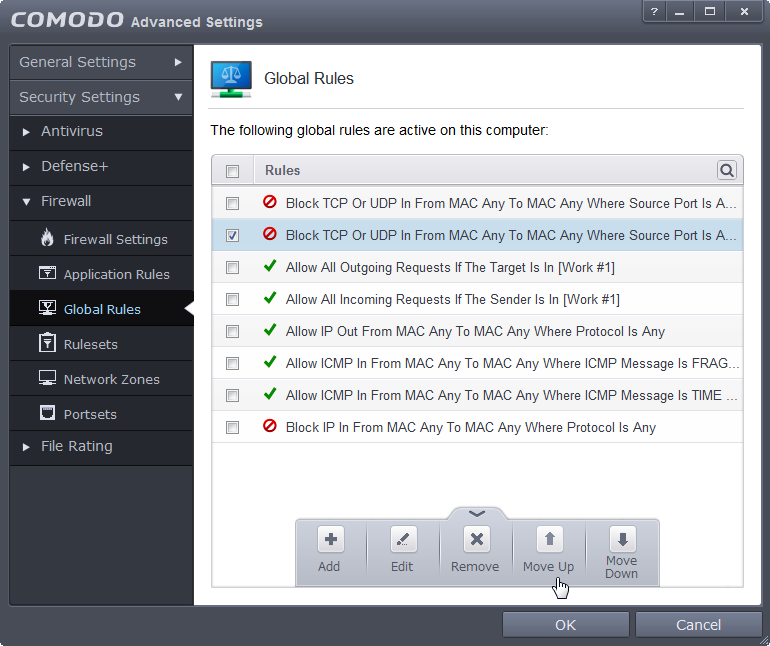
Task: Click the Cancel button
Action: 698,625
